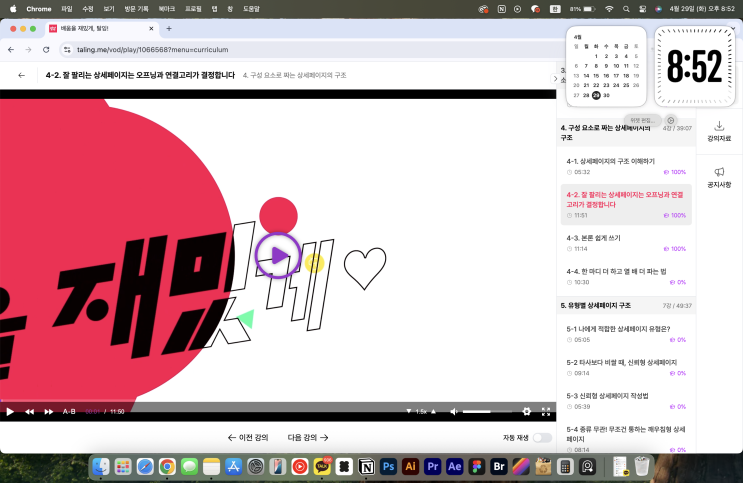The width and height of the screenshot is (743, 483).
Task: Click the large purple play button overlay
Action: pos(278,255)
